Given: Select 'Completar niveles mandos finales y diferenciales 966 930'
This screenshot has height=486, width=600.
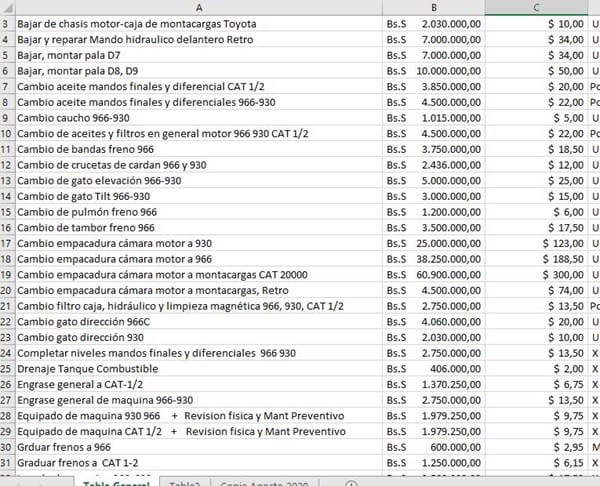Looking at the screenshot, I should (x=199, y=353).
